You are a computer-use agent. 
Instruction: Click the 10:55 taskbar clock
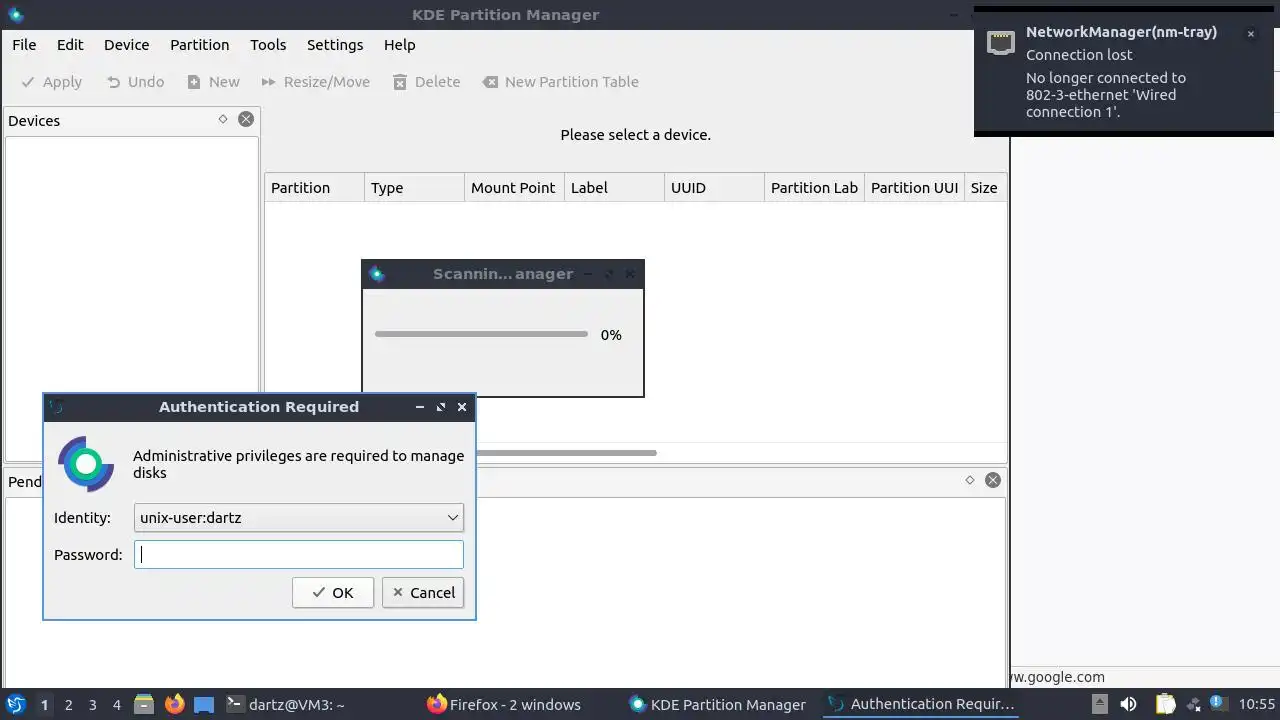[x=1257, y=704]
